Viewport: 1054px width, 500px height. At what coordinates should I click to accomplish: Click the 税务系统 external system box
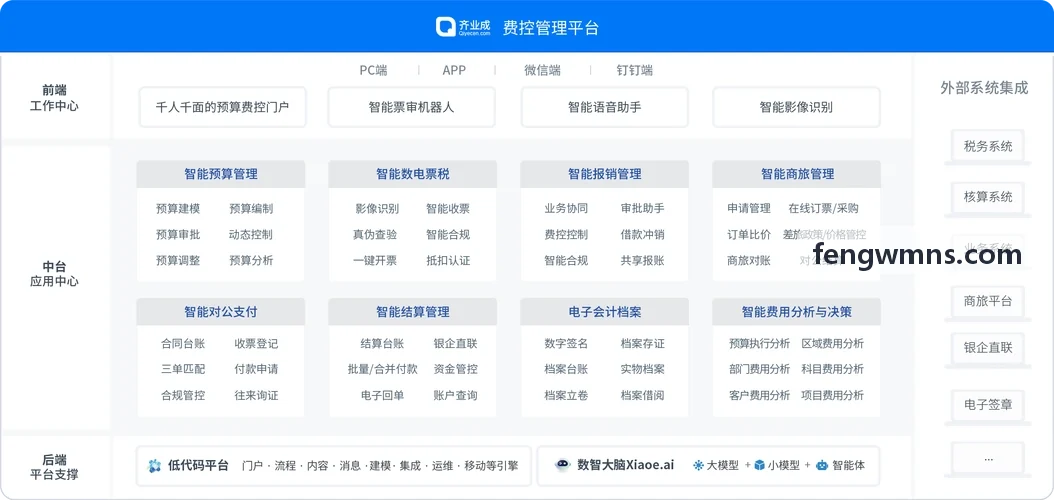click(x=987, y=146)
